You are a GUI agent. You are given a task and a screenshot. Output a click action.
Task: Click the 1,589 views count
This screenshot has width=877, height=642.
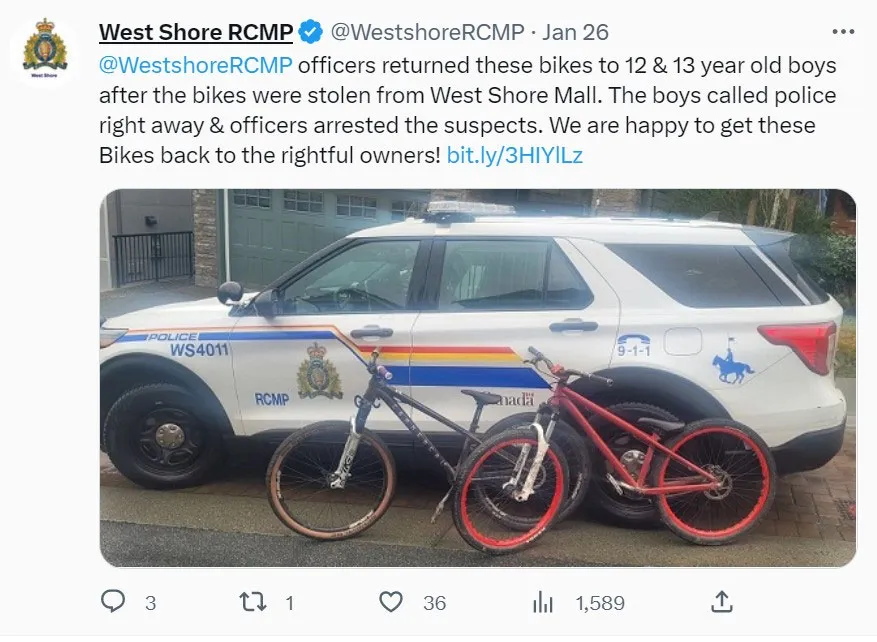click(x=600, y=603)
